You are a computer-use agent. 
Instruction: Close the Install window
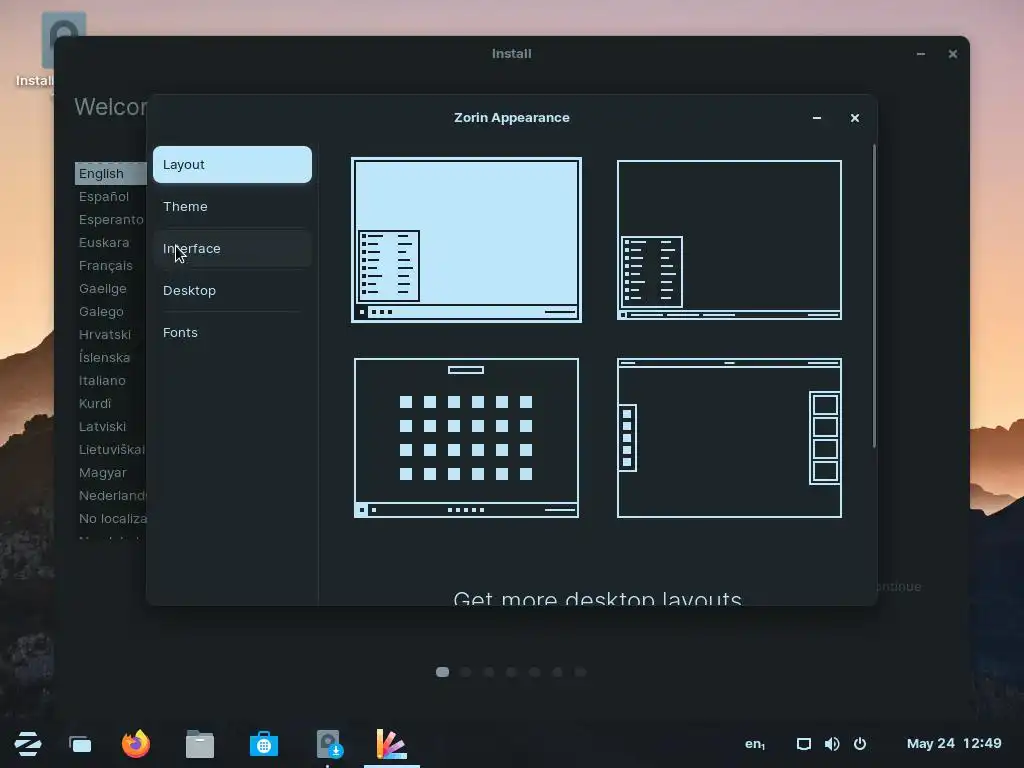point(953,54)
